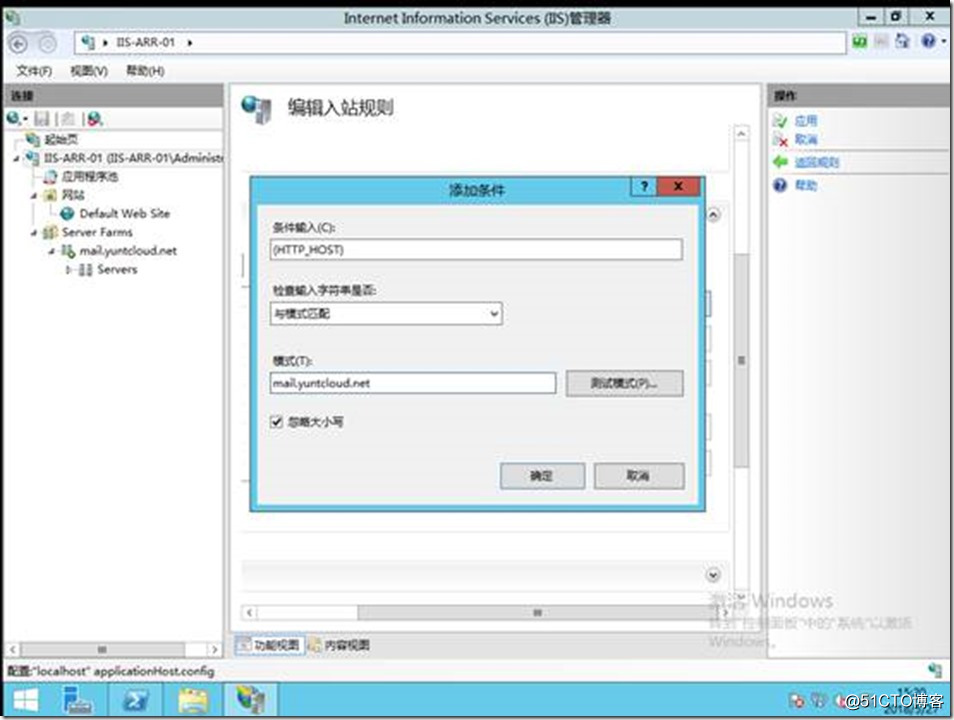Click the Back navigation arrow

(18, 44)
